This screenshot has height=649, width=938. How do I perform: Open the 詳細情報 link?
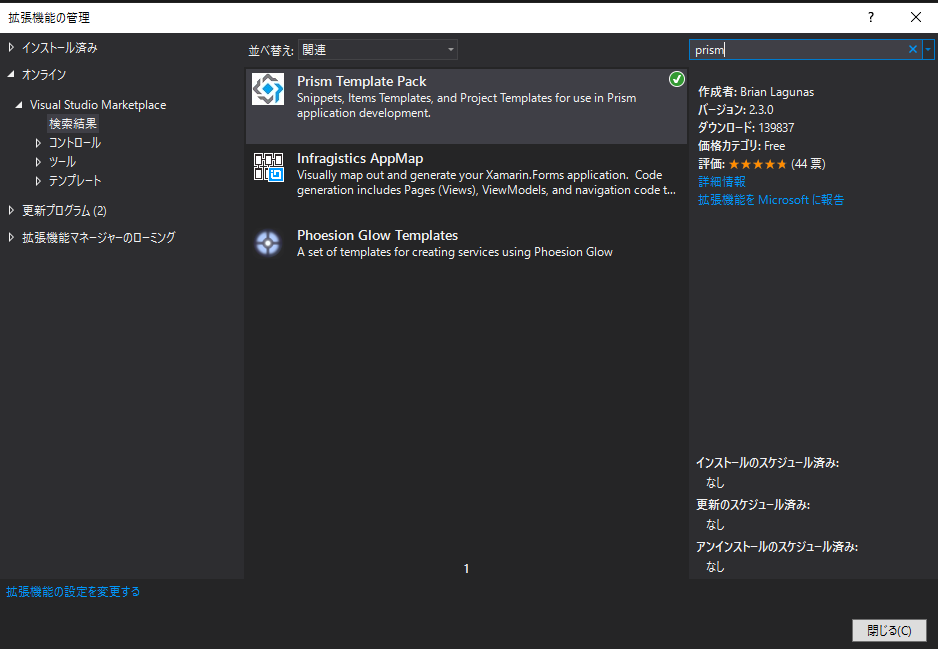coord(722,182)
